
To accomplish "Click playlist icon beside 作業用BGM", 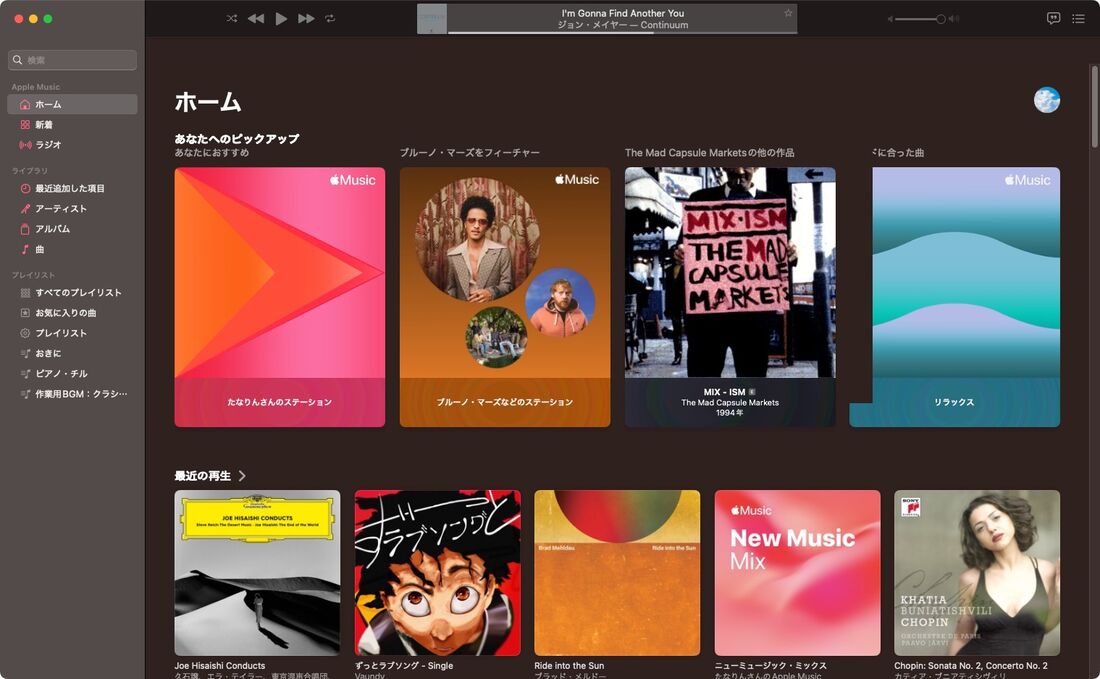I will click(x=25, y=394).
